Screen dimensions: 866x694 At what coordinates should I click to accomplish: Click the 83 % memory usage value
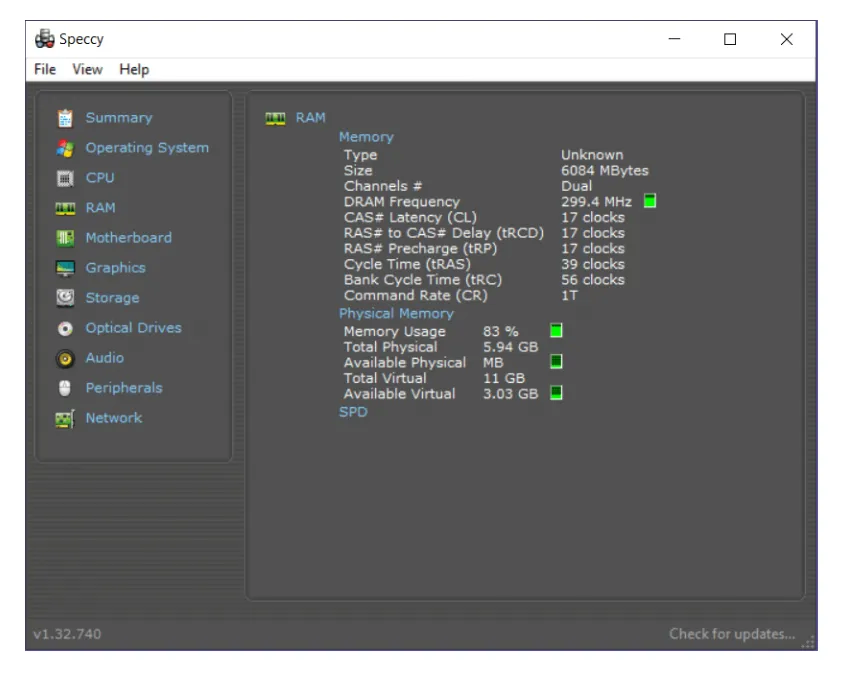(x=500, y=331)
